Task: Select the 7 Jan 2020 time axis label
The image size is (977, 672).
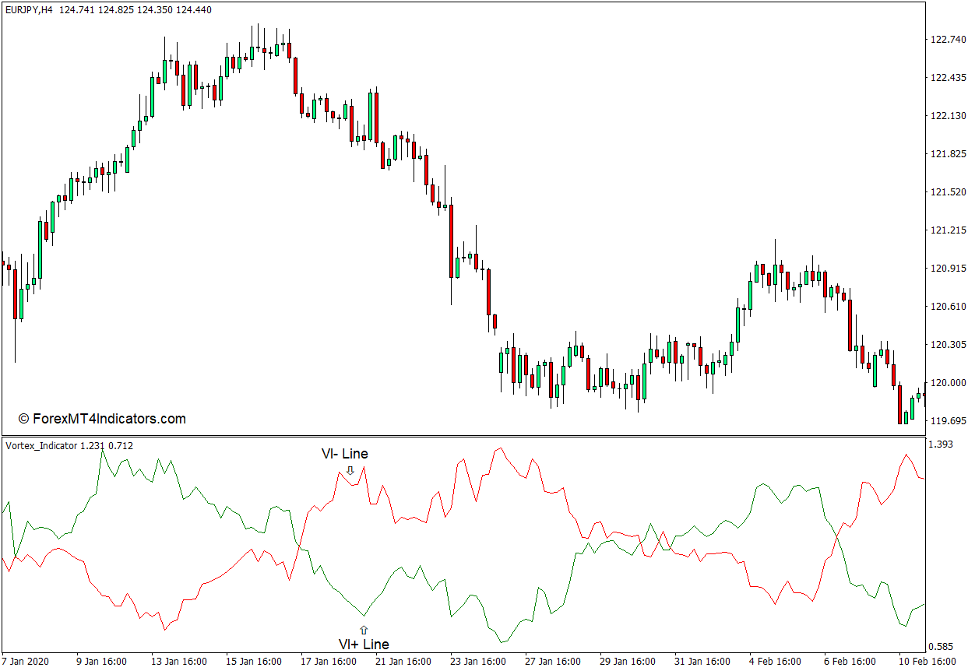Action: point(26,662)
